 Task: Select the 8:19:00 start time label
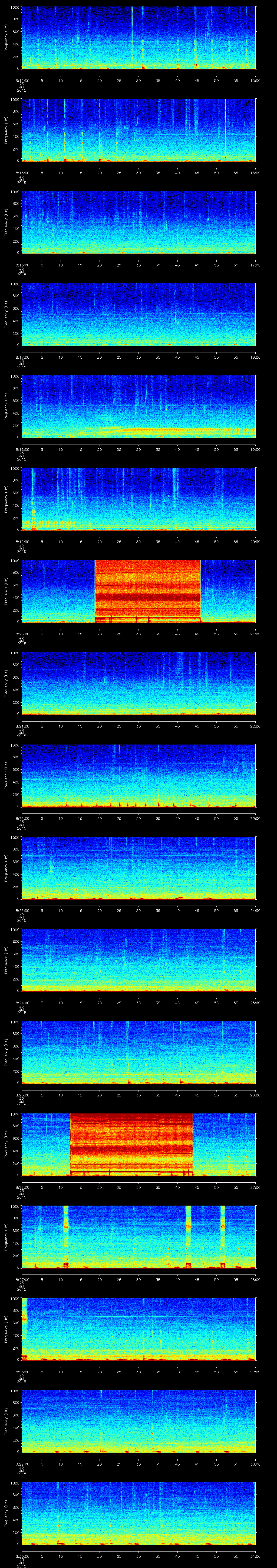(x=22, y=542)
